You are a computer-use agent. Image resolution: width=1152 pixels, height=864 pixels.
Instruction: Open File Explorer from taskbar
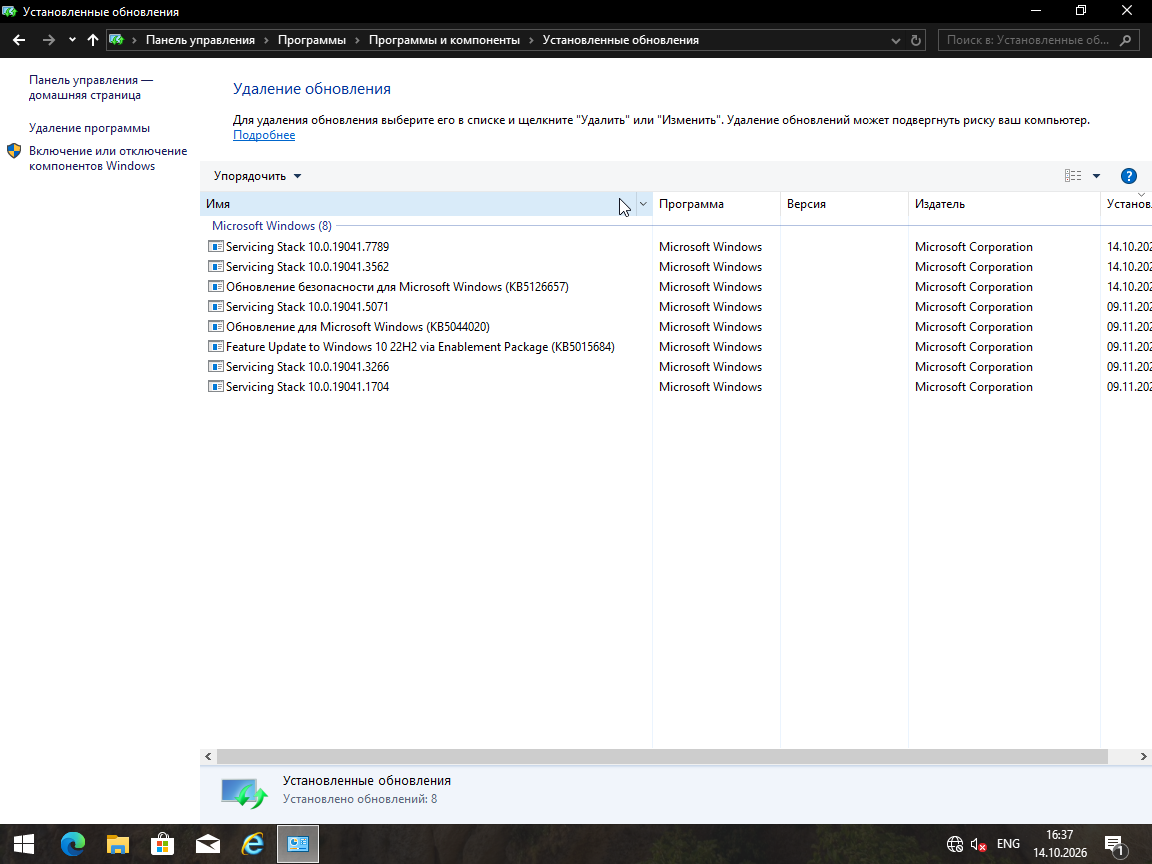click(118, 844)
